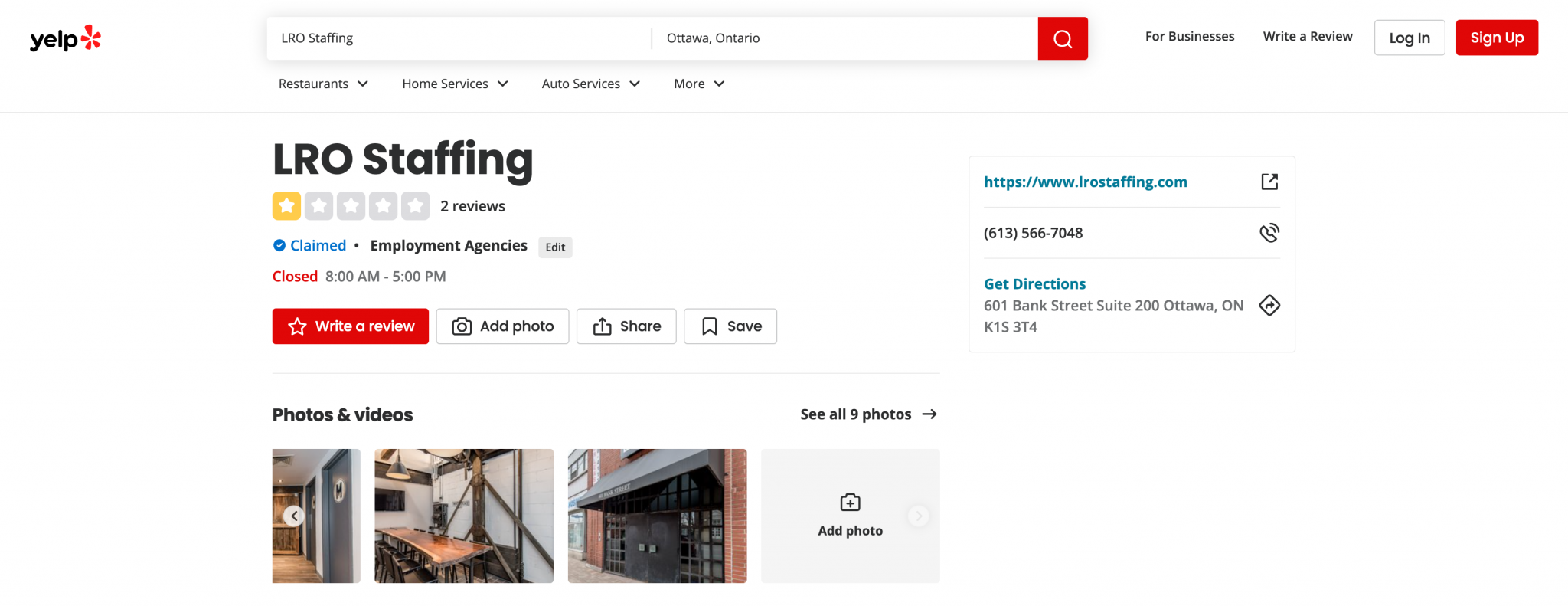Save the business with bookmark button
1568x606 pixels.
730,326
